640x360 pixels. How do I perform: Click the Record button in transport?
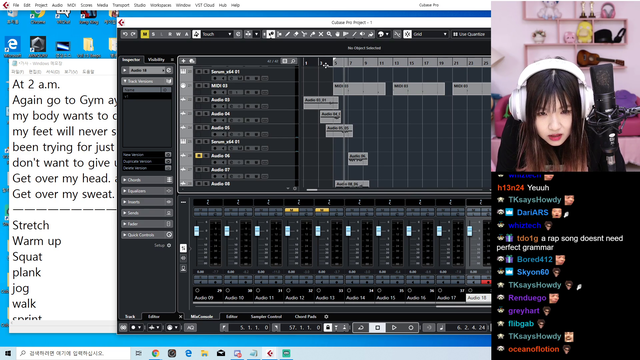pyautogui.click(x=411, y=327)
